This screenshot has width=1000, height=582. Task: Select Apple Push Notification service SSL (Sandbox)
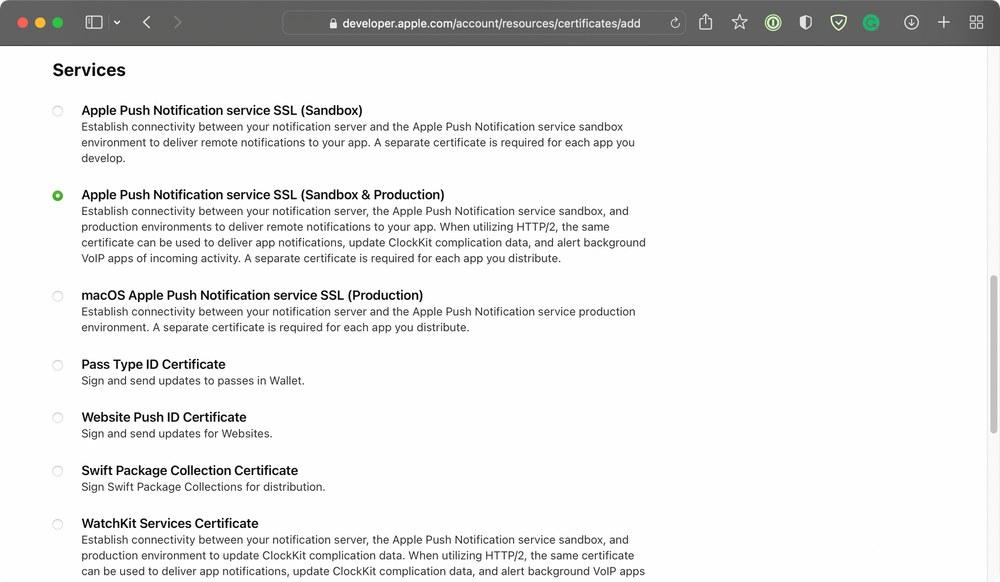tap(58, 111)
